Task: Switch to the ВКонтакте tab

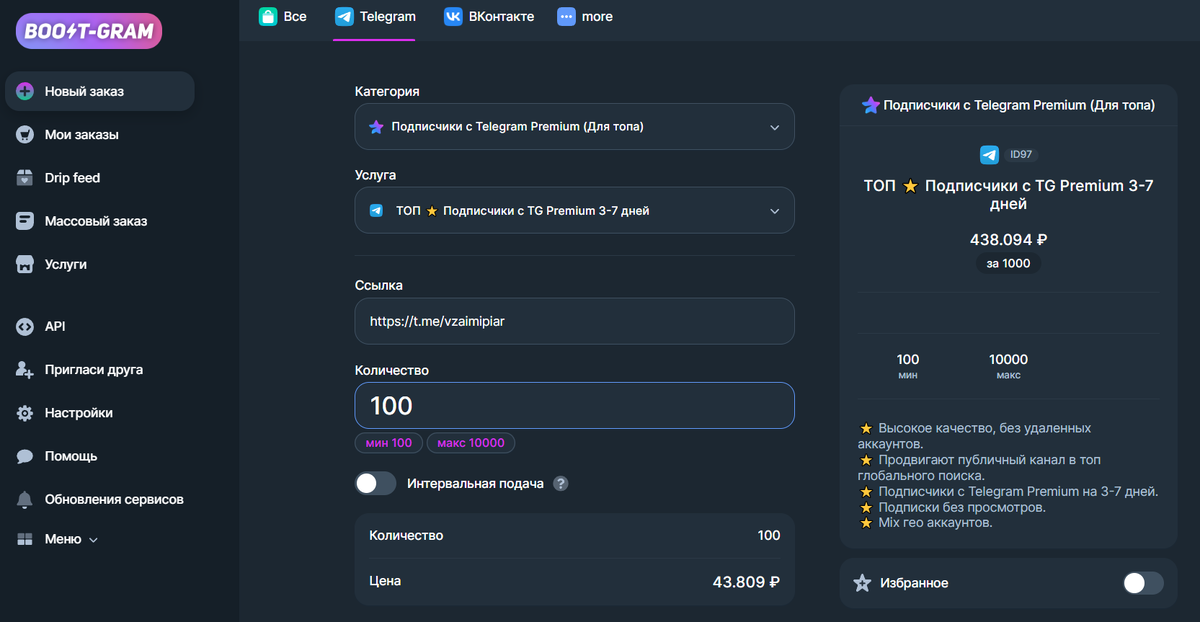Action: pyautogui.click(x=489, y=17)
